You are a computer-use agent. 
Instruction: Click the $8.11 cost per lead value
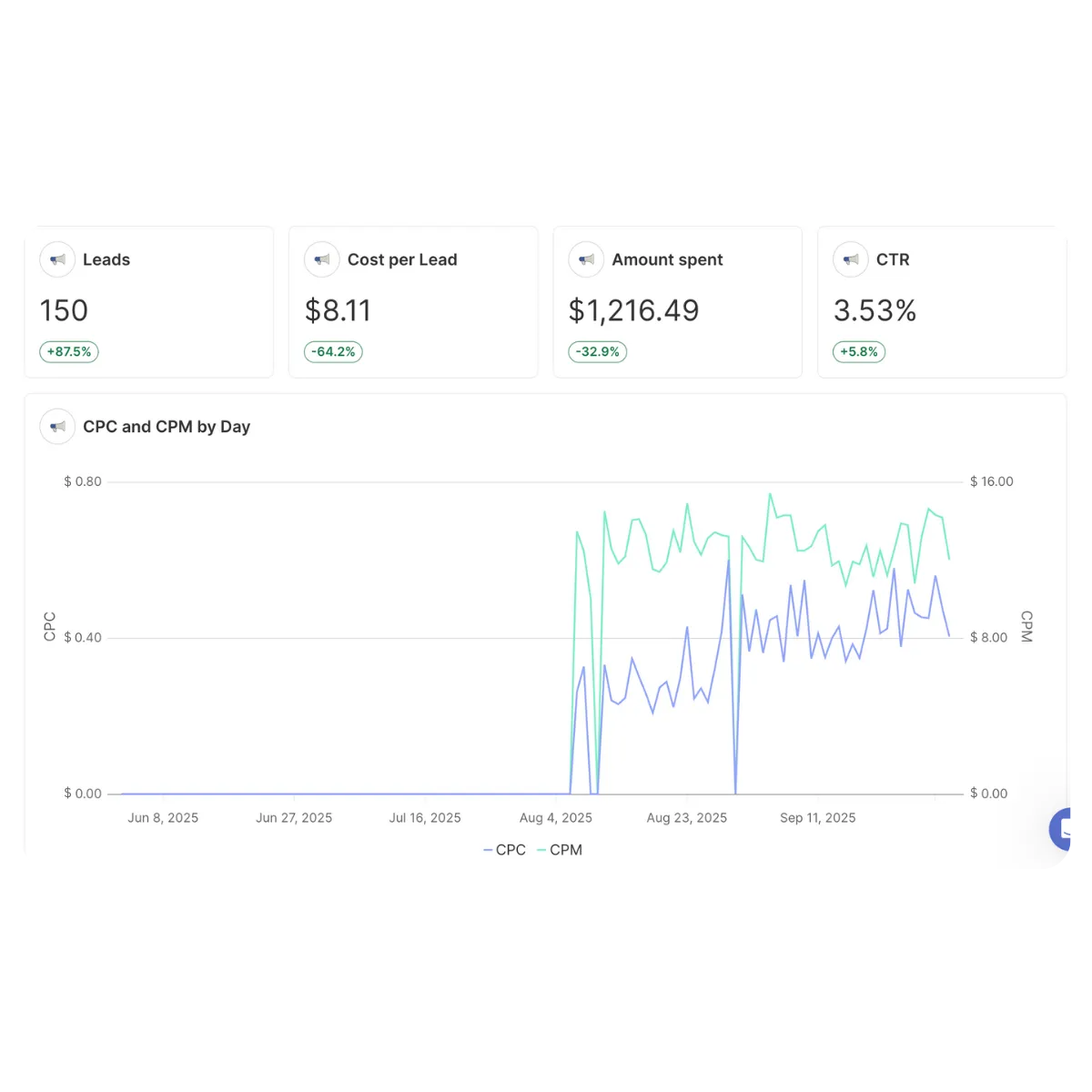(338, 311)
